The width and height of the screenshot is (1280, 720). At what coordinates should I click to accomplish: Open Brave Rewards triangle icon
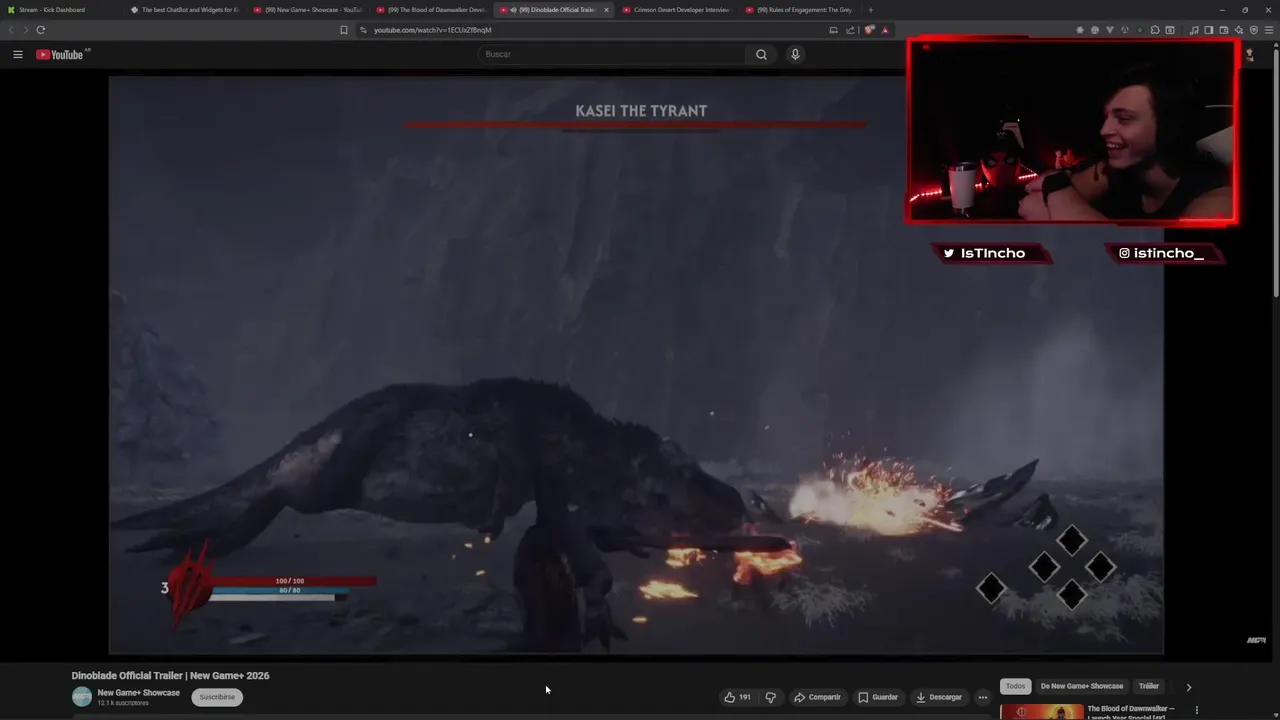pos(885,30)
